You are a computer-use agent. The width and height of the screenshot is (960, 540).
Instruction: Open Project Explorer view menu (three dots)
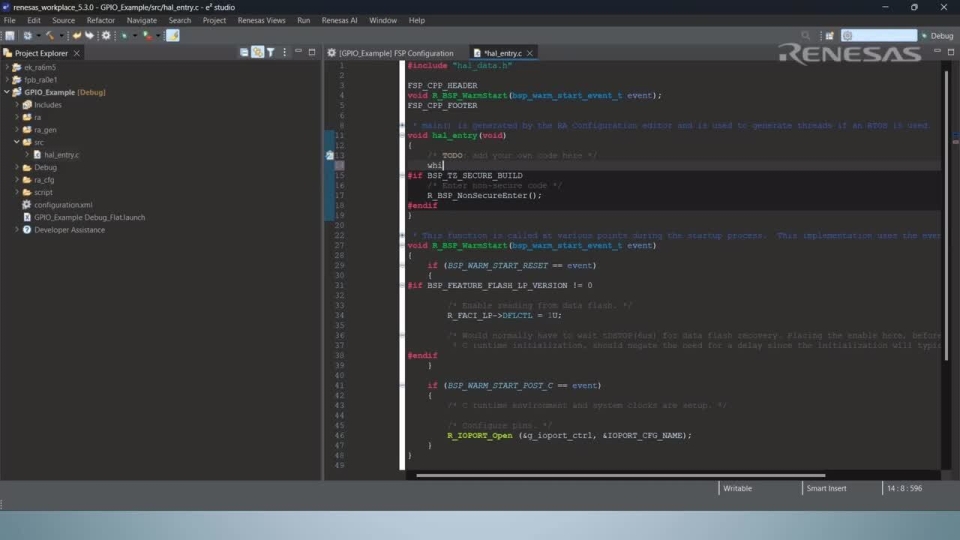pos(284,53)
